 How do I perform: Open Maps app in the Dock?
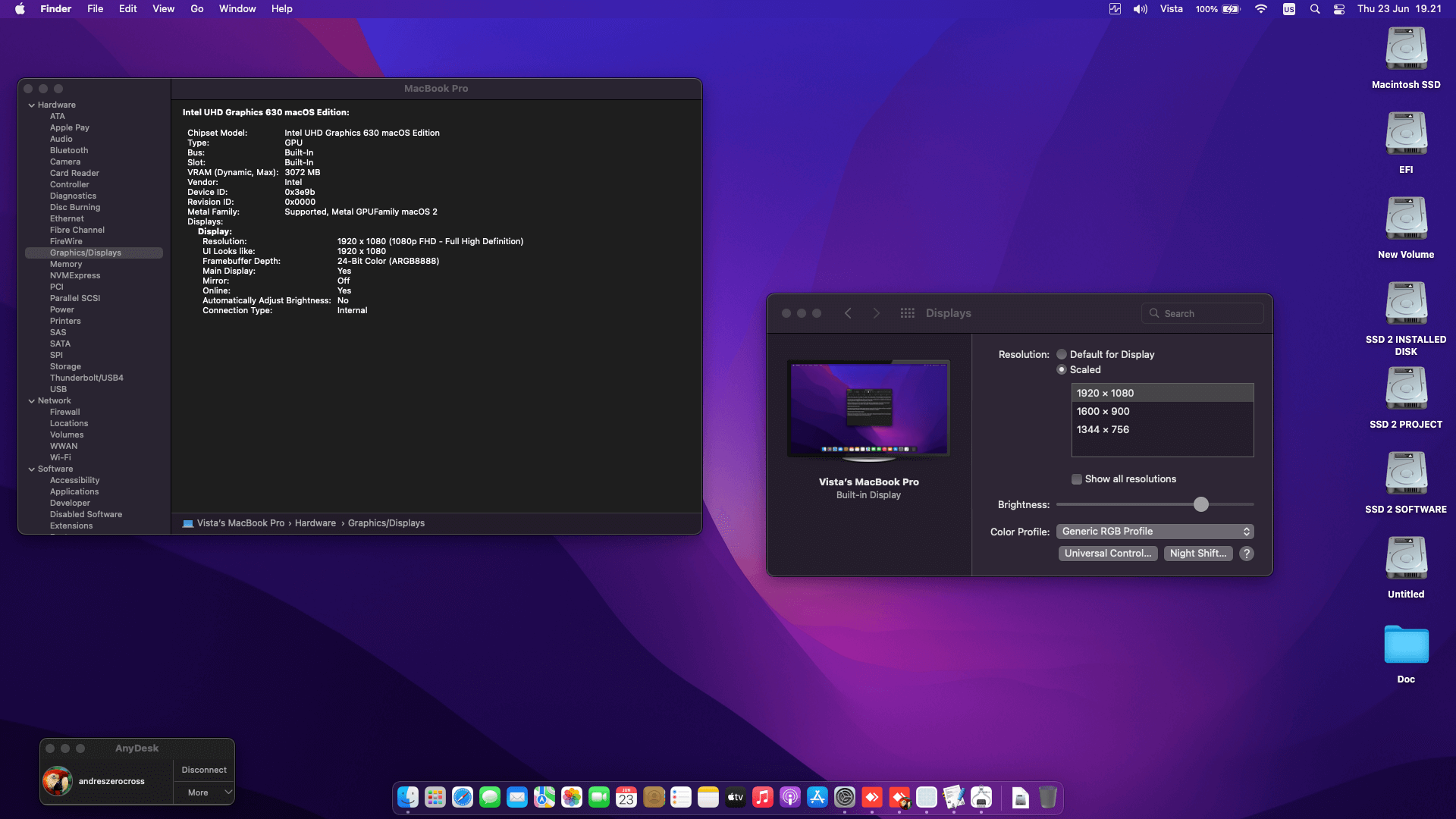coord(544,797)
